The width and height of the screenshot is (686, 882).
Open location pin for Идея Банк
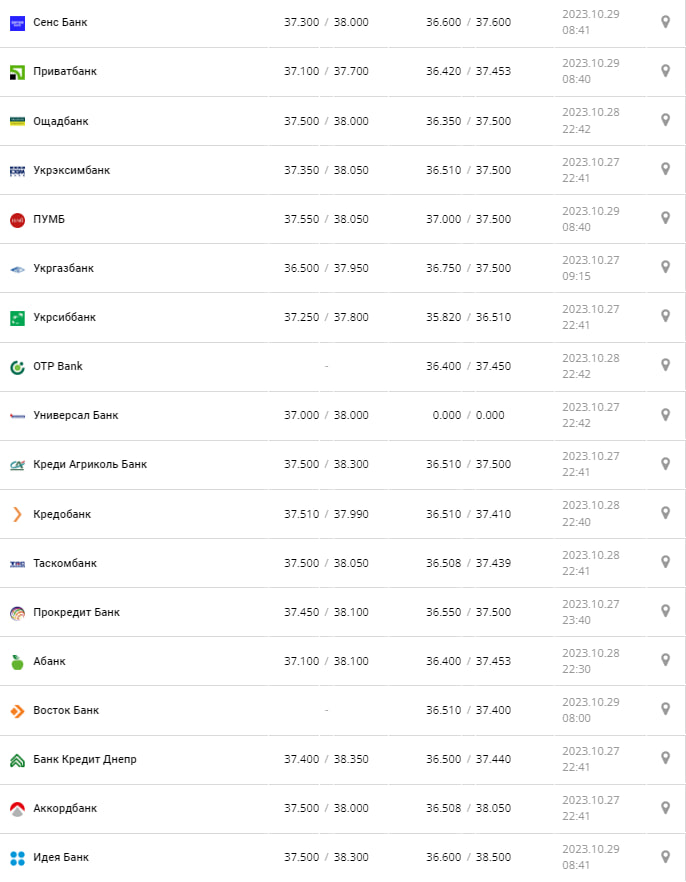tap(665, 856)
